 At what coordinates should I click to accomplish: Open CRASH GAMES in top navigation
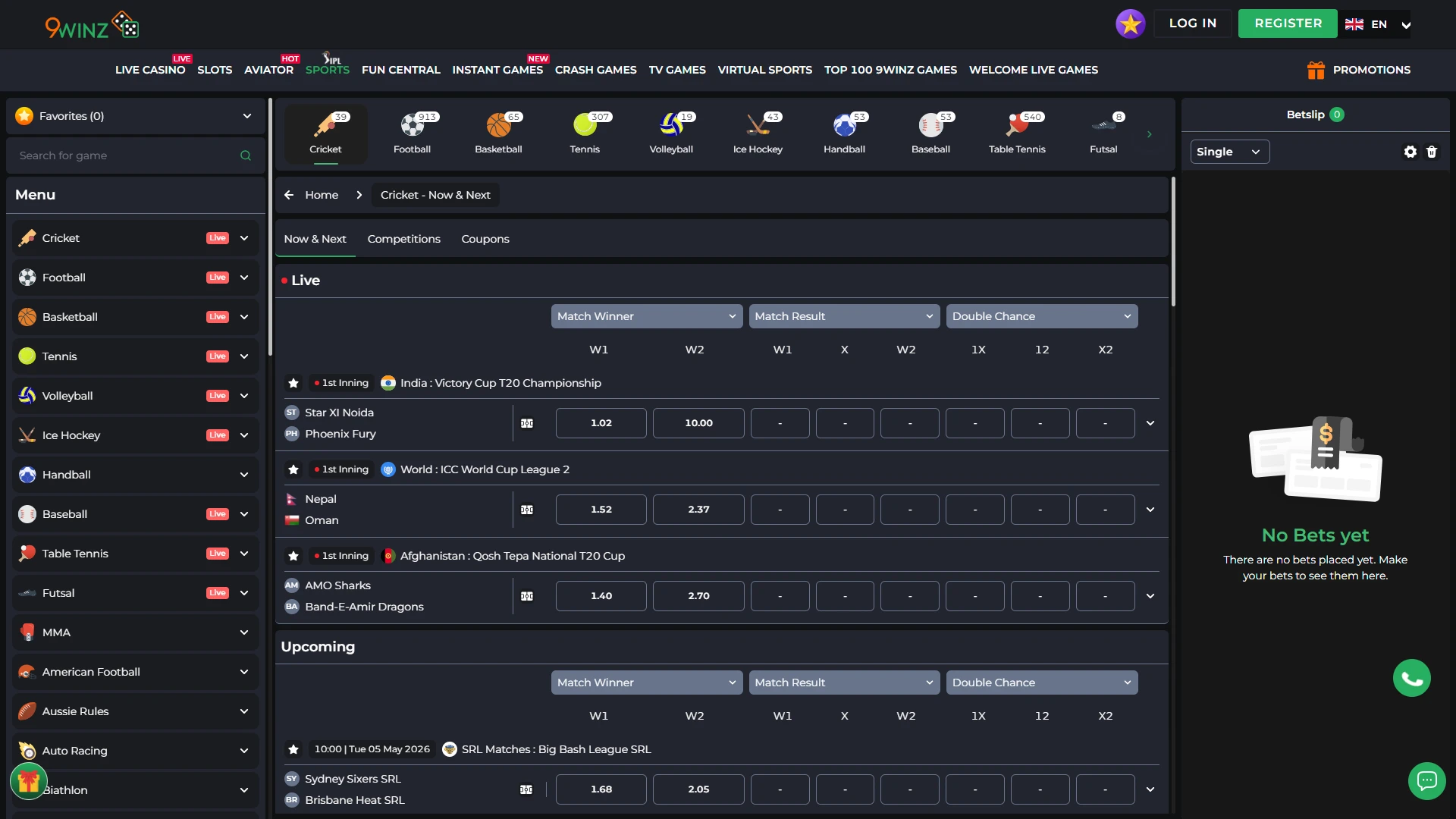(x=595, y=70)
